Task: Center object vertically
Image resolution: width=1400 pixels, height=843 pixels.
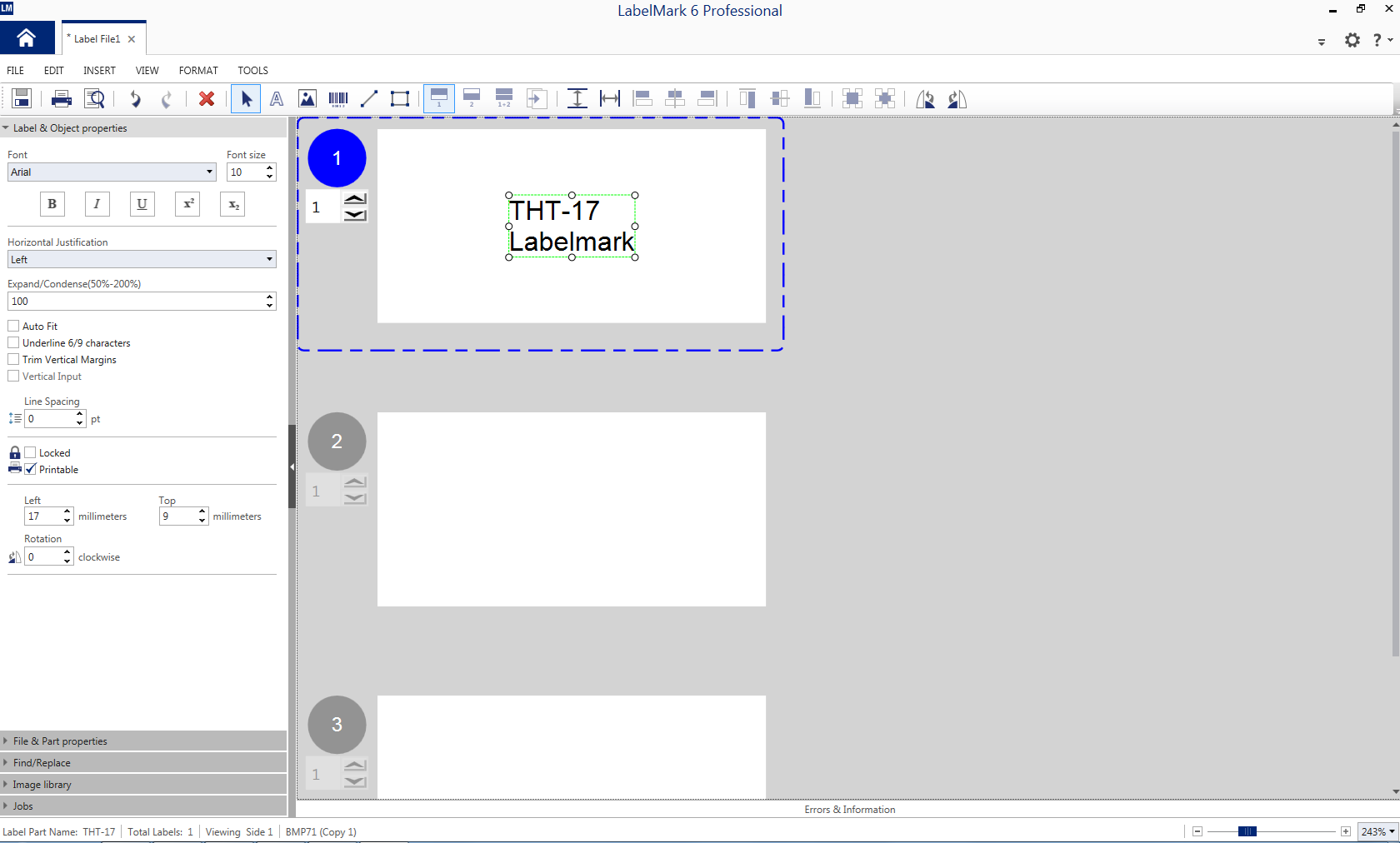Action: (780, 99)
